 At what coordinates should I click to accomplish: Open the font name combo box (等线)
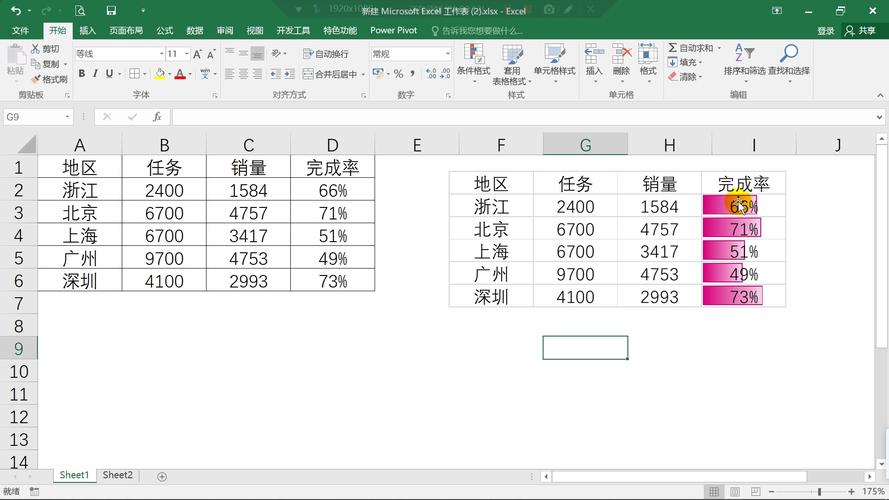(x=120, y=54)
